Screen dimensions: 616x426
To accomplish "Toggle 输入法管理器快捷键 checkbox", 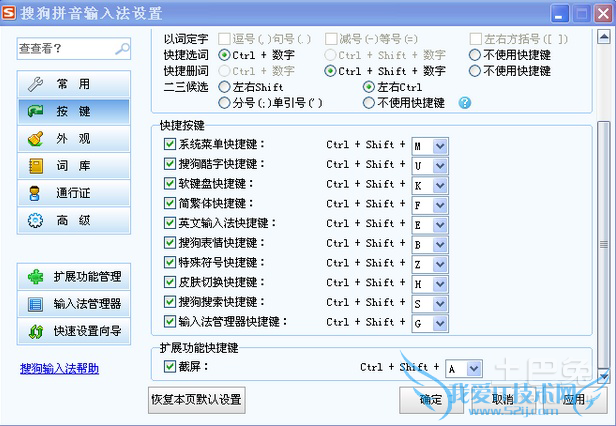I will (x=170, y=321).
